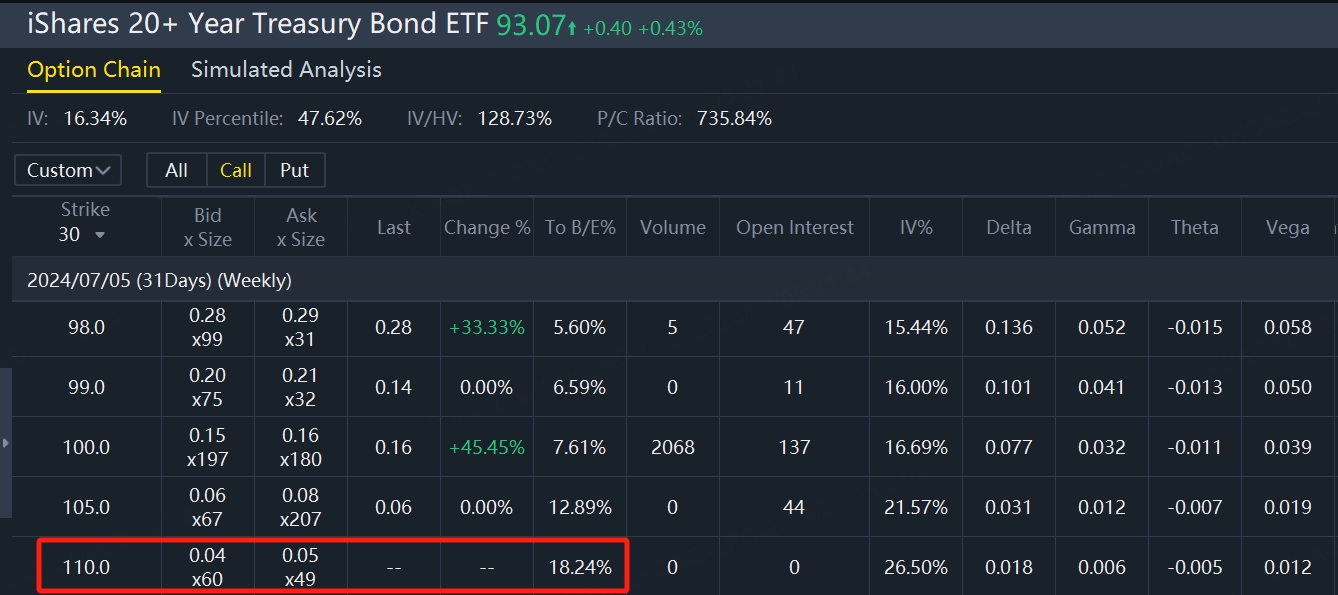Click the up arrow beside price 93.07

(572, 29)
